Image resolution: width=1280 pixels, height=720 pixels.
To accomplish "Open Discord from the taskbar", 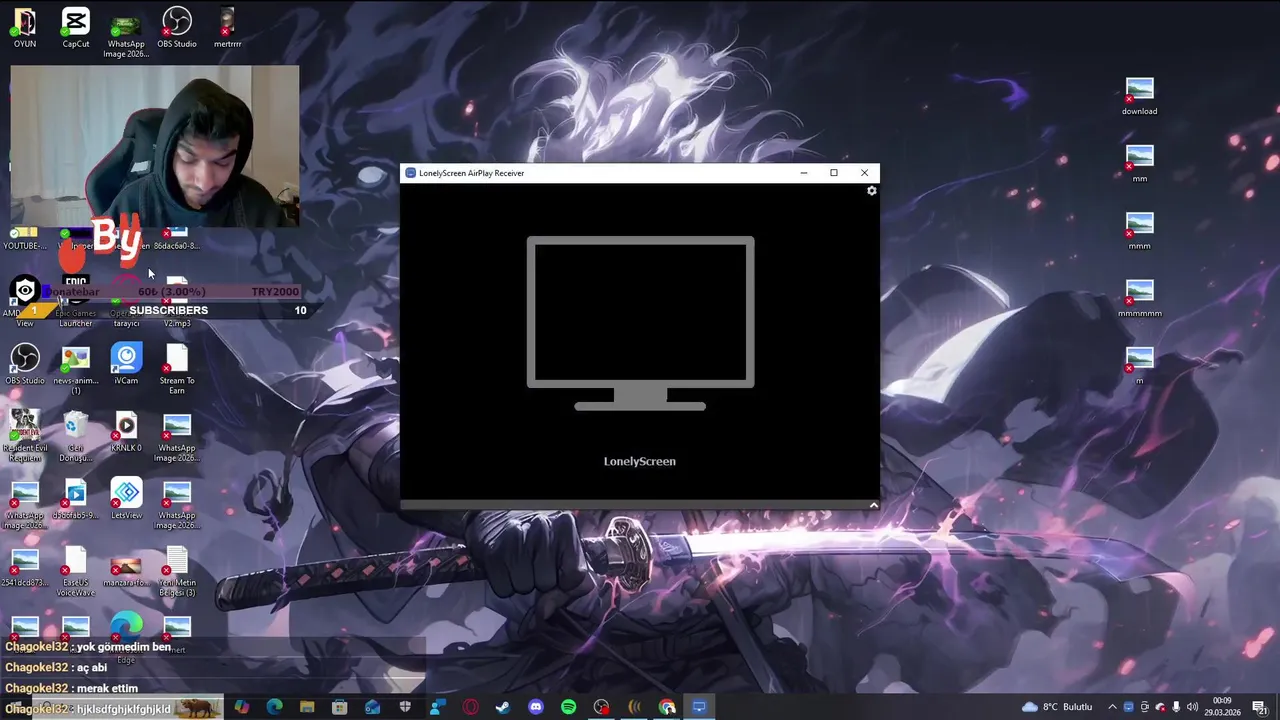I will click(536, 707).
